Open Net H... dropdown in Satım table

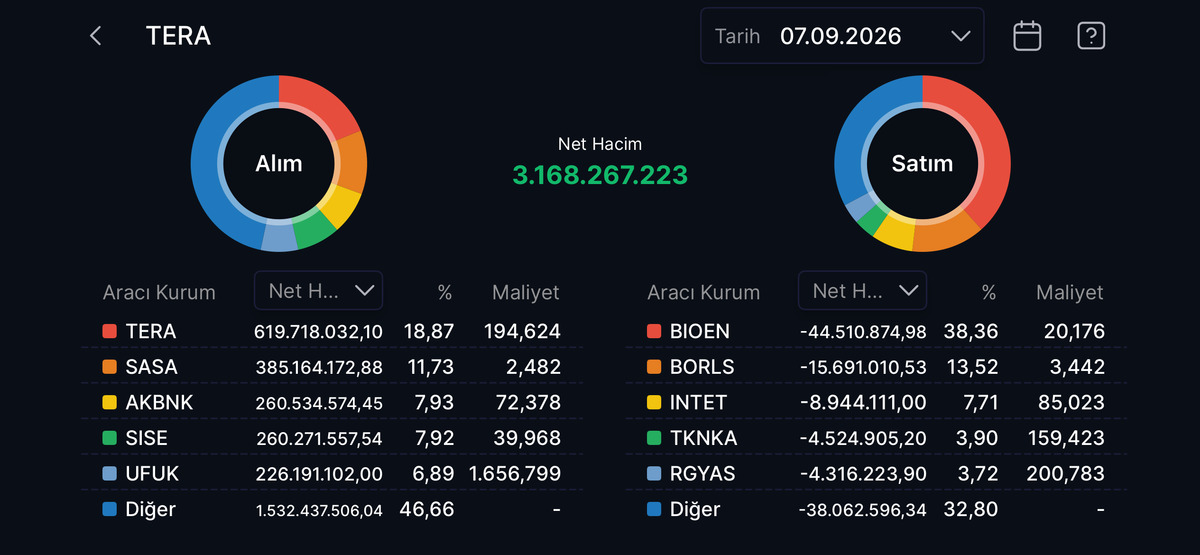(x=863, y=290)
